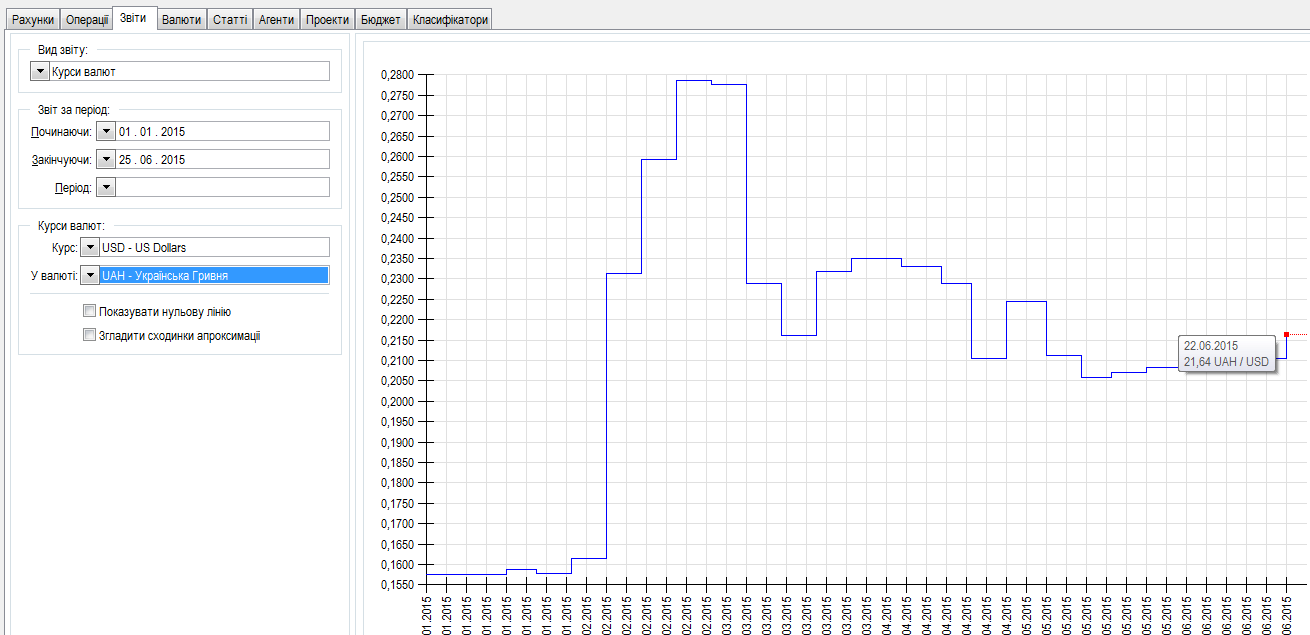Click the empty Період input field

coord(222,187)
